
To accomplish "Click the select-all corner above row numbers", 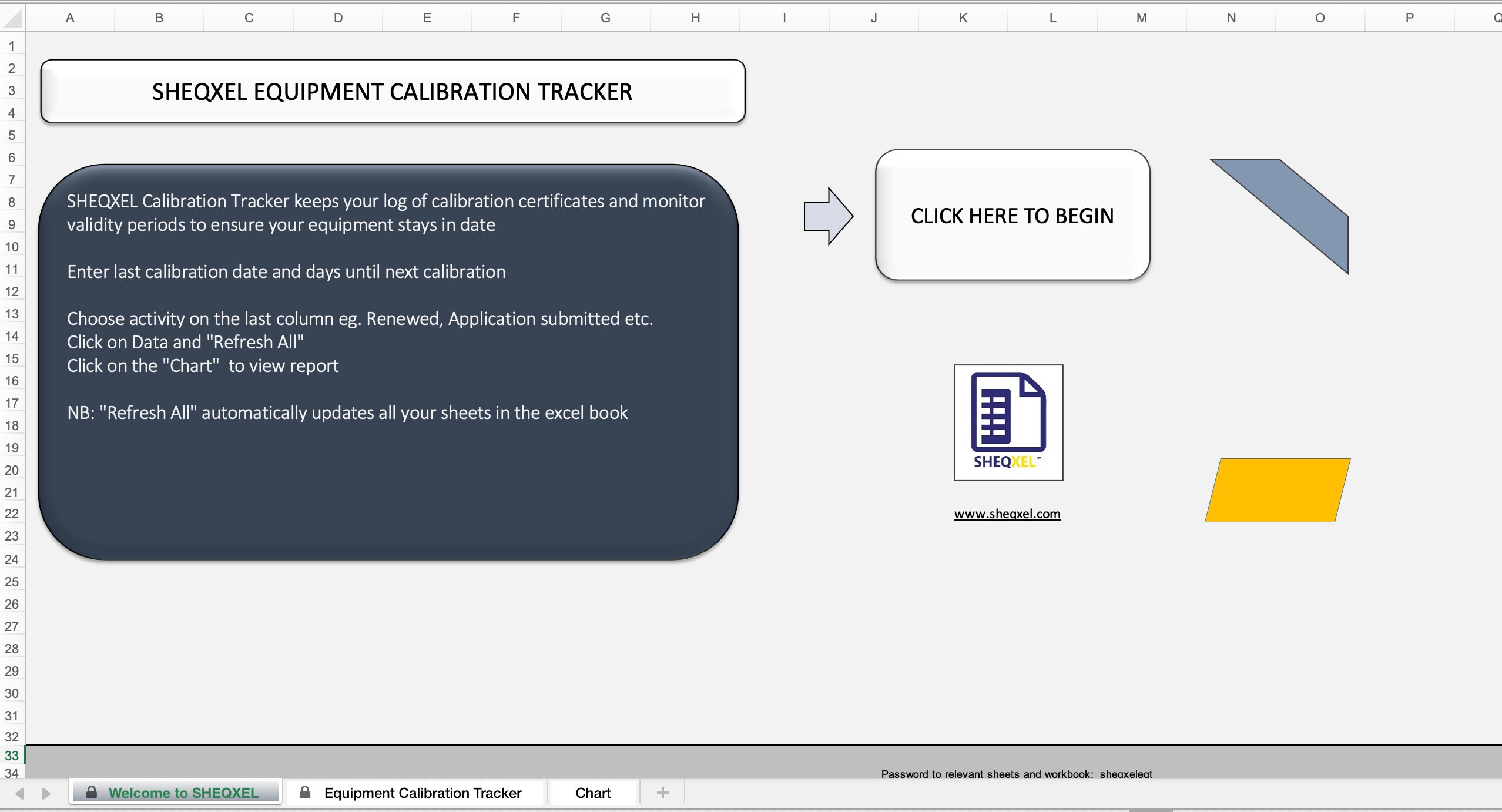I will [13, 17].
